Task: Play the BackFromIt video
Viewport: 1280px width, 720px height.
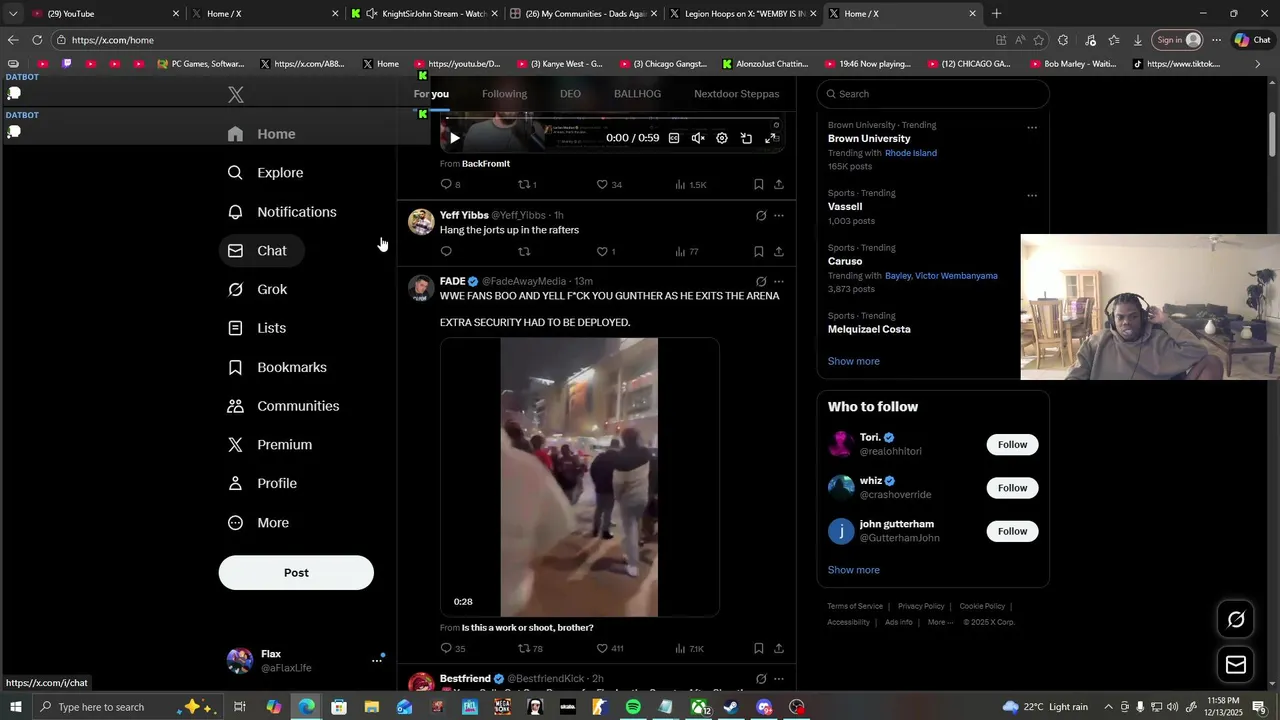Action: tap(454, 138)
